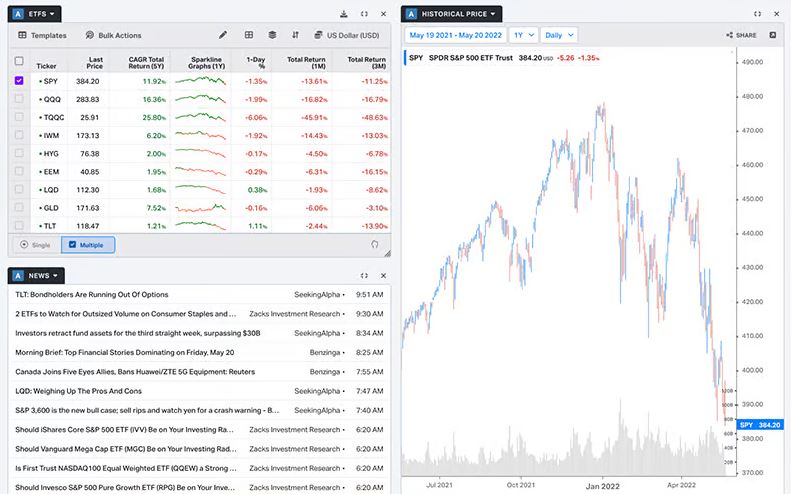Check the HYG row checkbox
This screenshot has width=791, height=494.
[19, 153]
